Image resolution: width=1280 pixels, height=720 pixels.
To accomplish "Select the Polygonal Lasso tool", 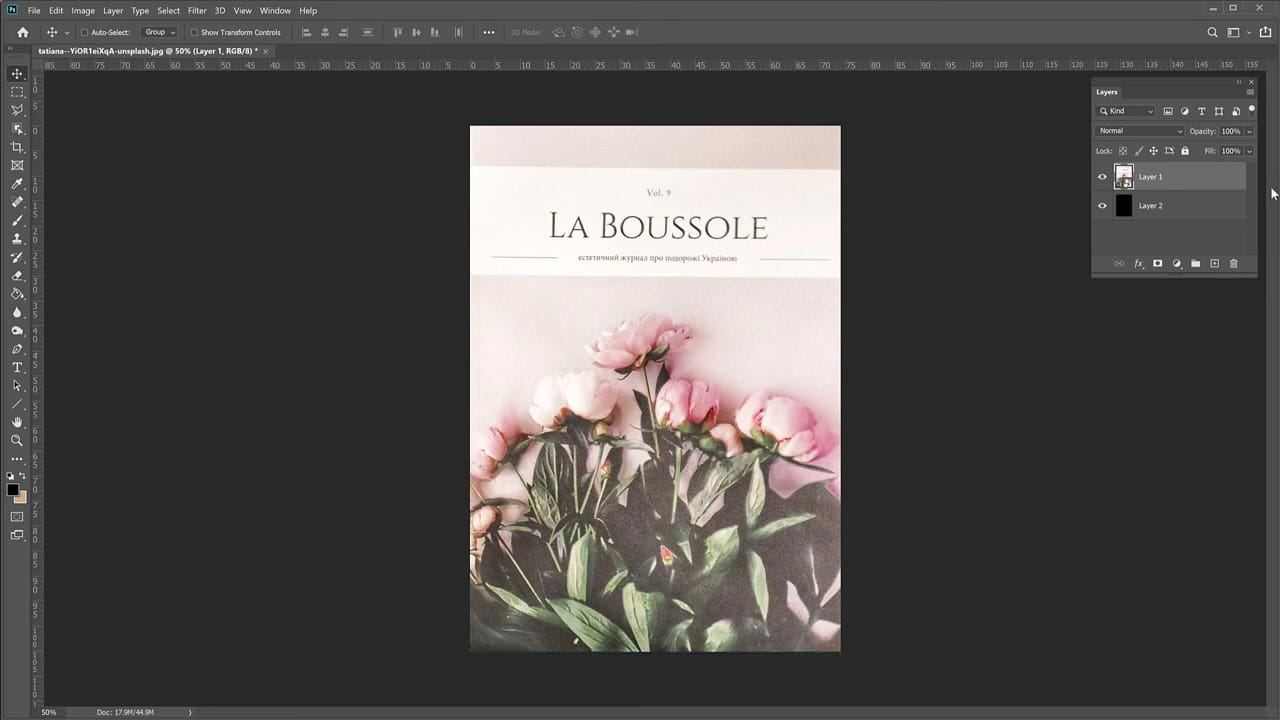I will click(x=17, y=110).
